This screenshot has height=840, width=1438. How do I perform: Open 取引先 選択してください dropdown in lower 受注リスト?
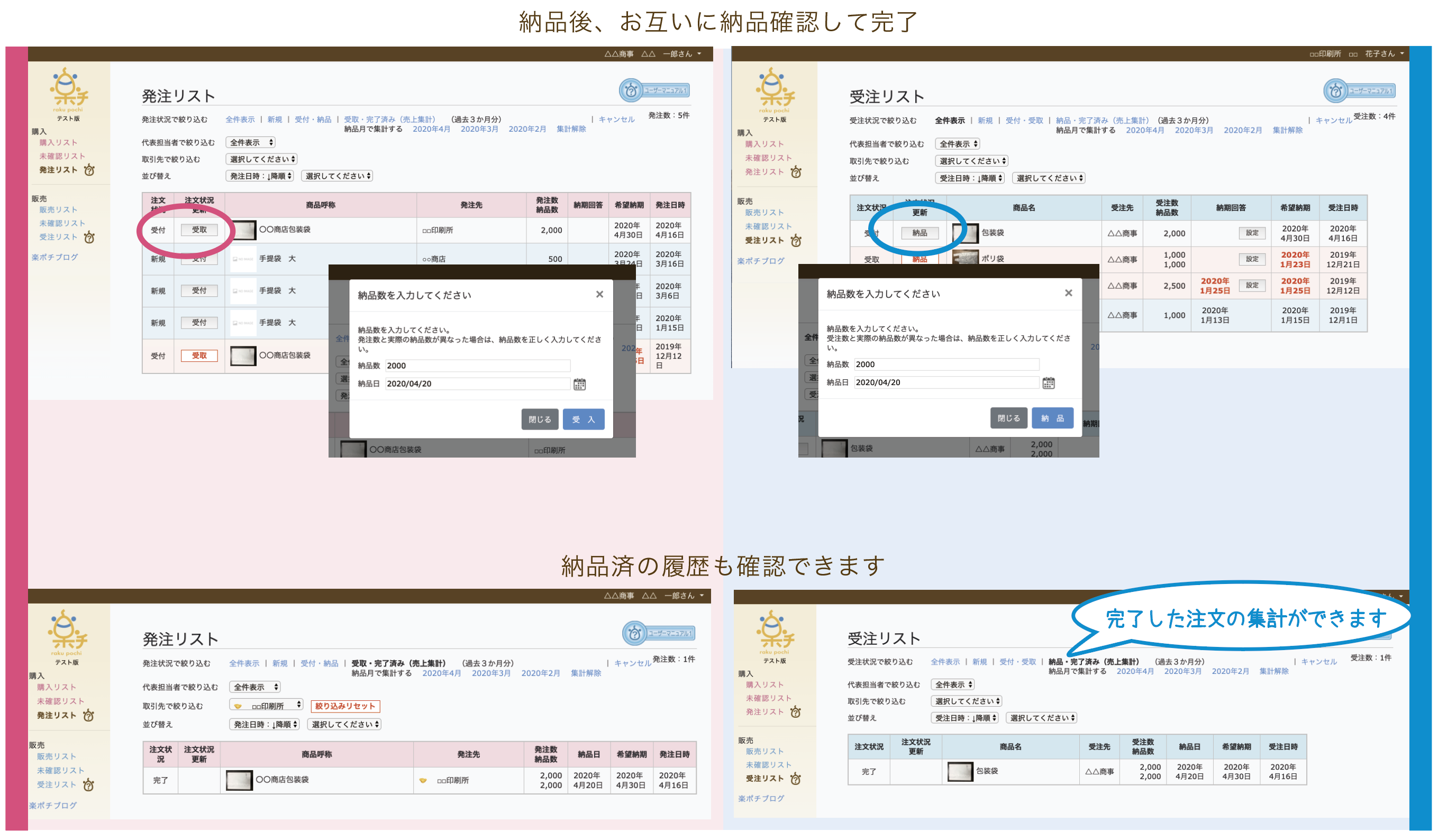(966, 701)
